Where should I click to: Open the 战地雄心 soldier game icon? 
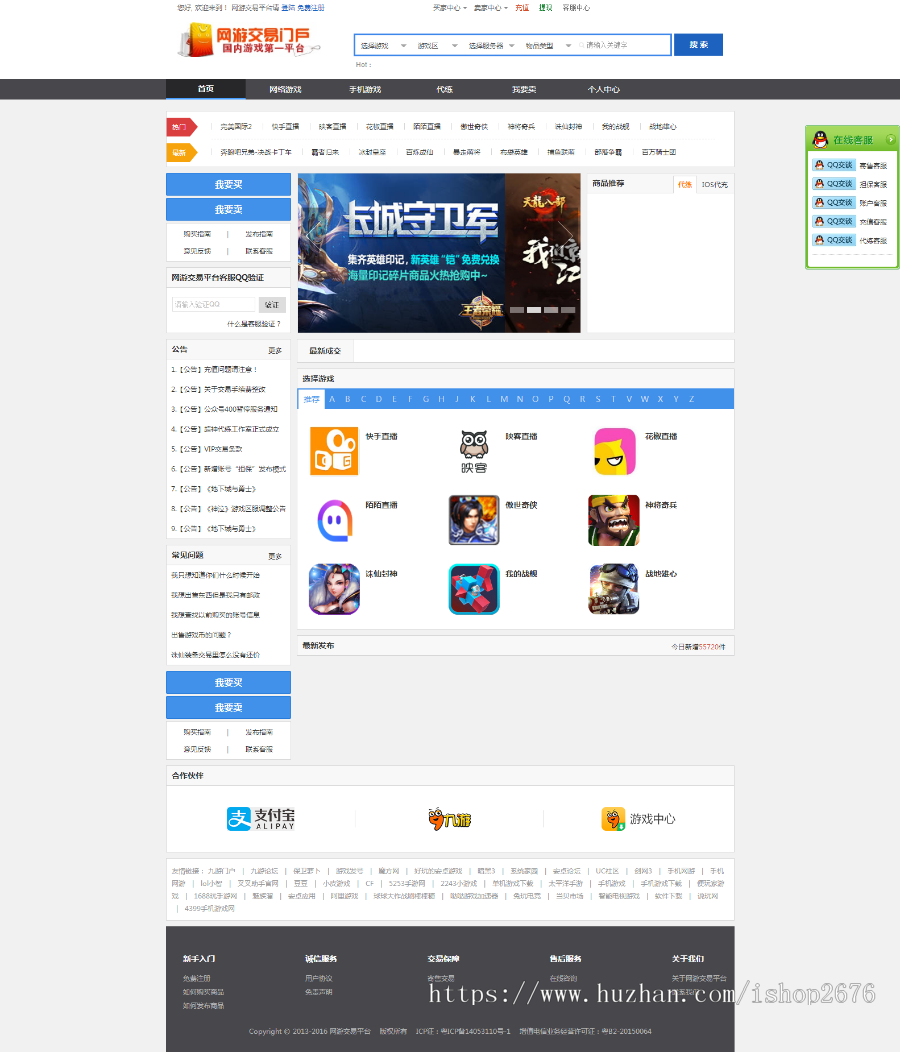tap(613, 589)
